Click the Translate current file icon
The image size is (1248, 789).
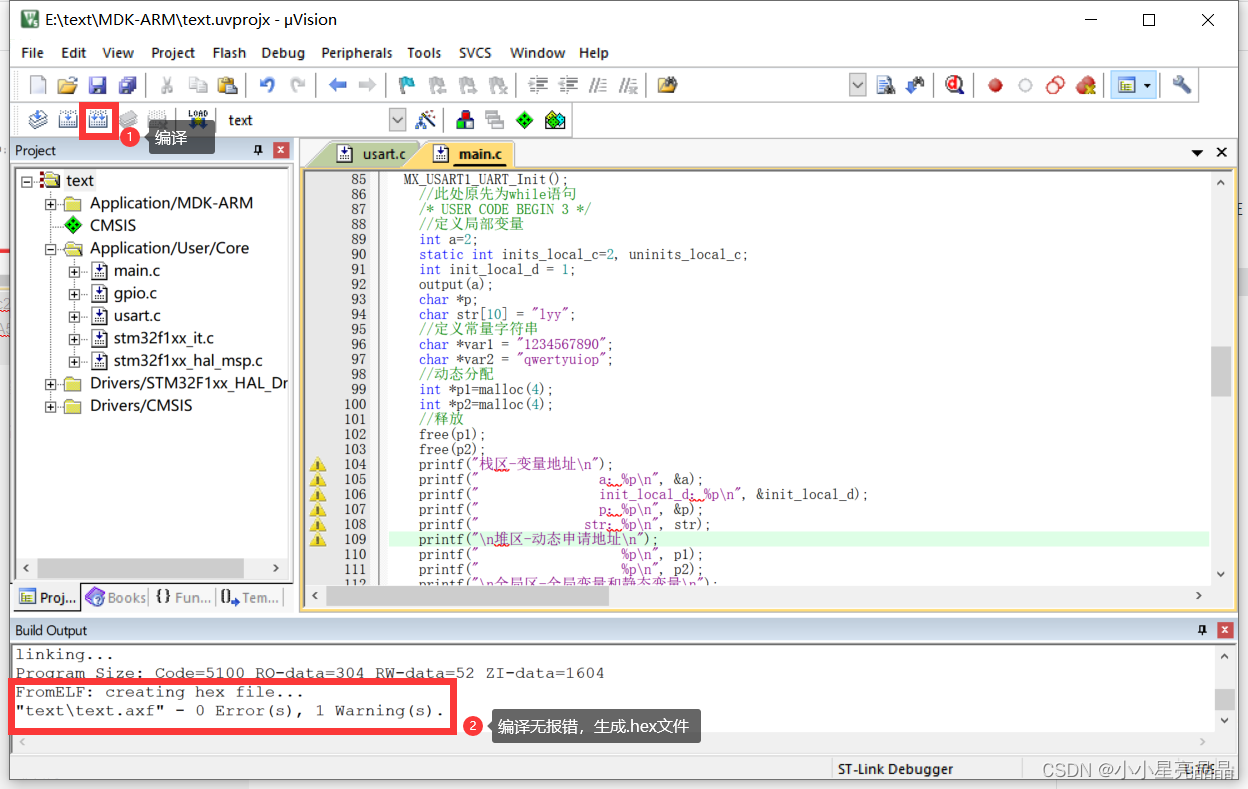38,120
